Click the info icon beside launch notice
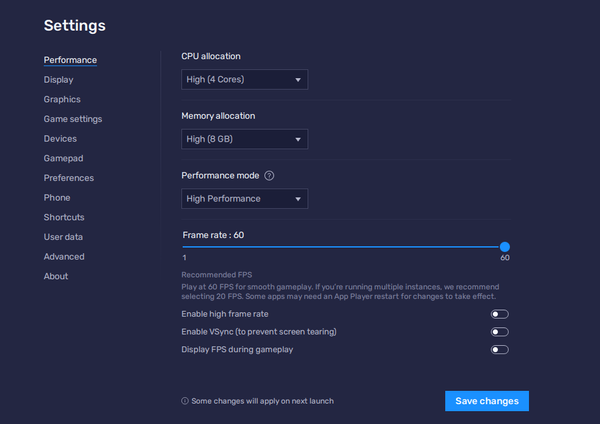Screen dimensions: 600x424 (x=185, y=401)
